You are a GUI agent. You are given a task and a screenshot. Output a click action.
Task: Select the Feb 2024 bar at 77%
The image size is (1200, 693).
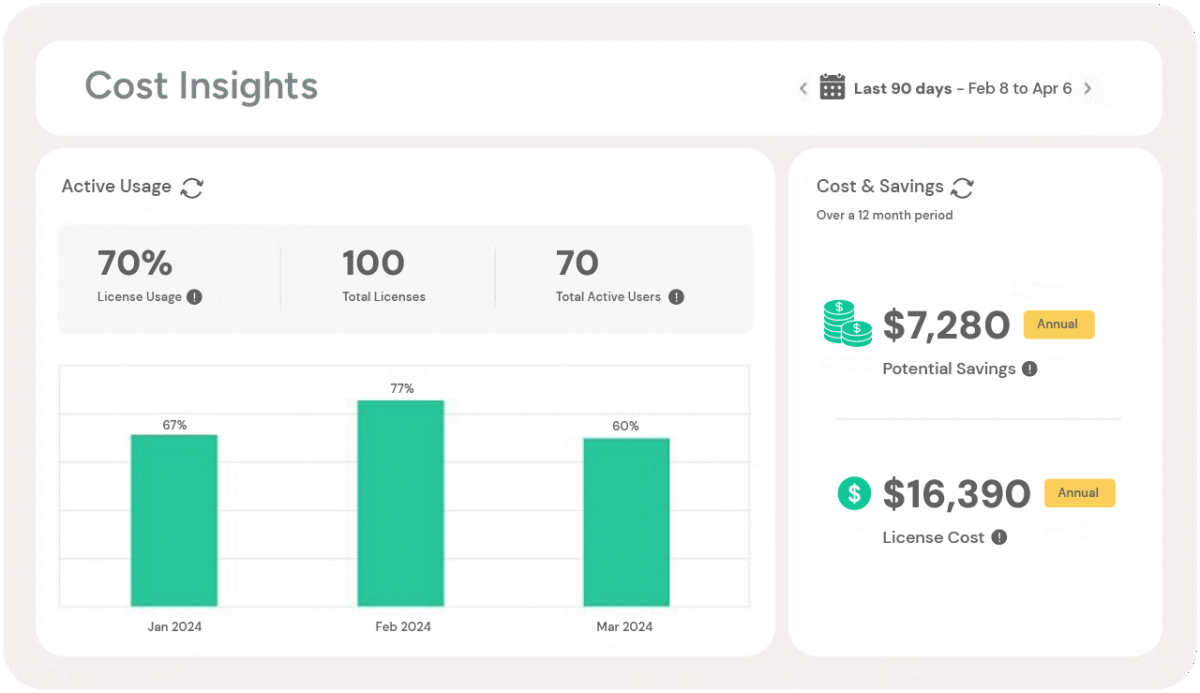[401, 503]
